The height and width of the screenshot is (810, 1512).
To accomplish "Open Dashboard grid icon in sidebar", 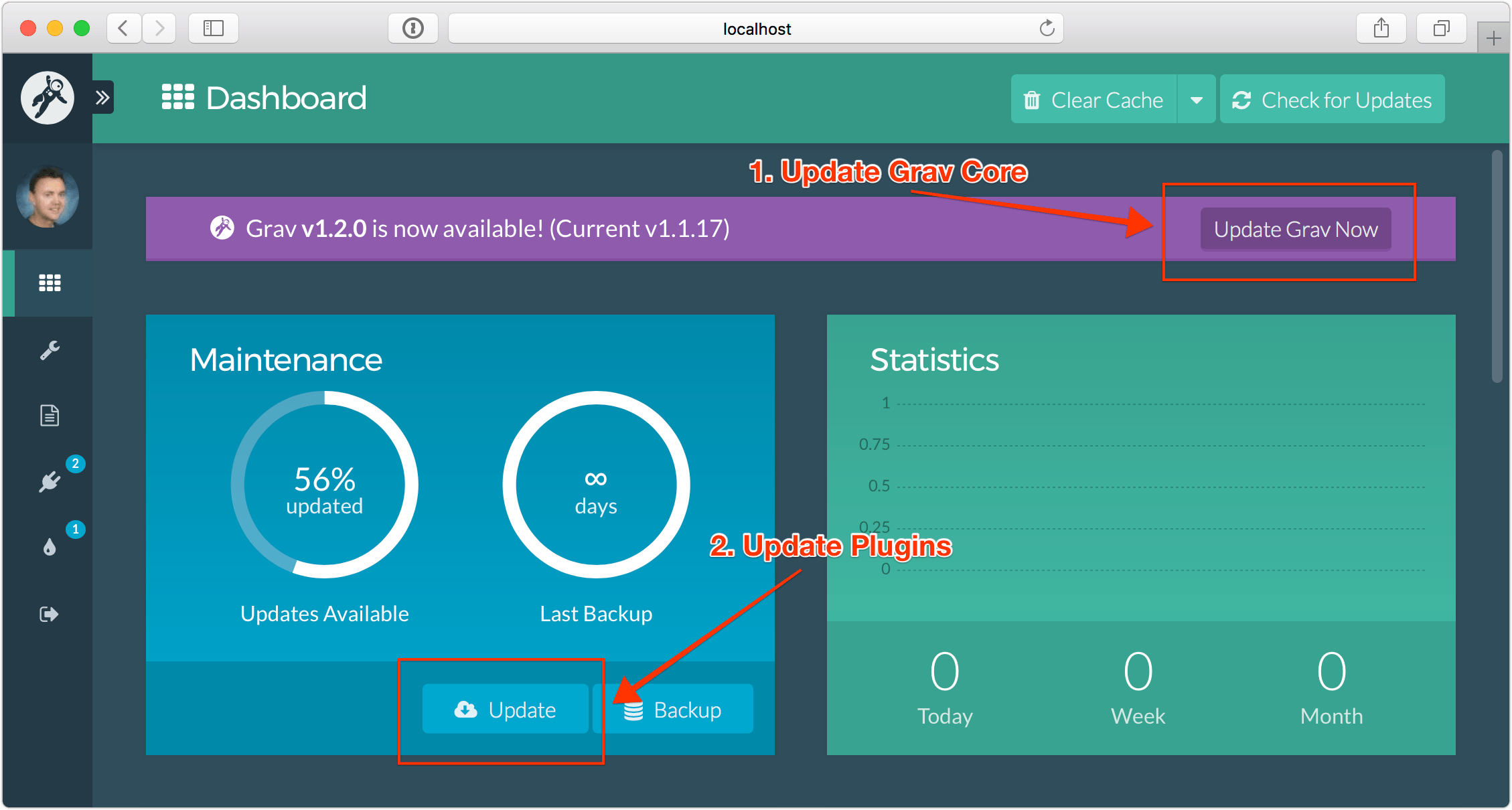I will (x=50, y=282).
